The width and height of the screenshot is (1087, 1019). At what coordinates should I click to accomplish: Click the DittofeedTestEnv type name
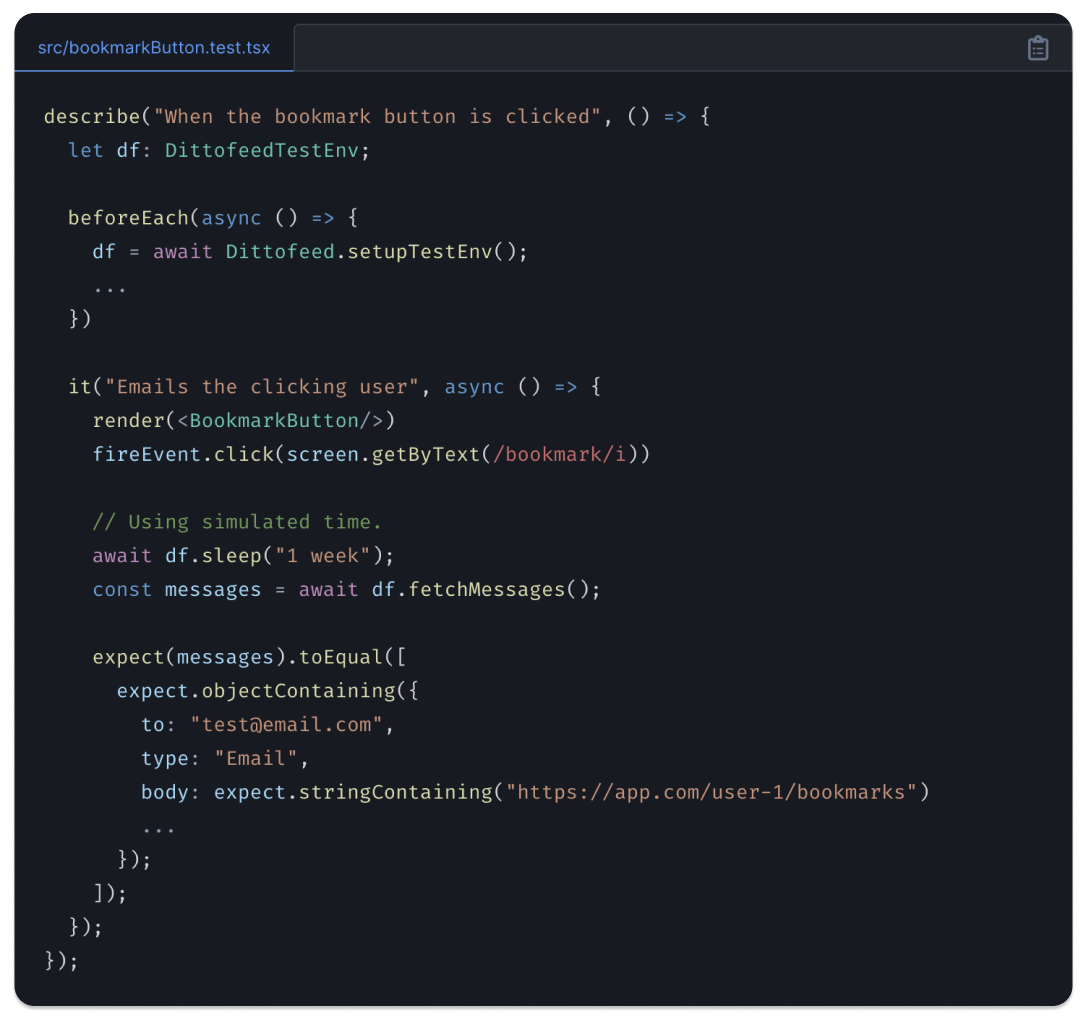point(267,151)
